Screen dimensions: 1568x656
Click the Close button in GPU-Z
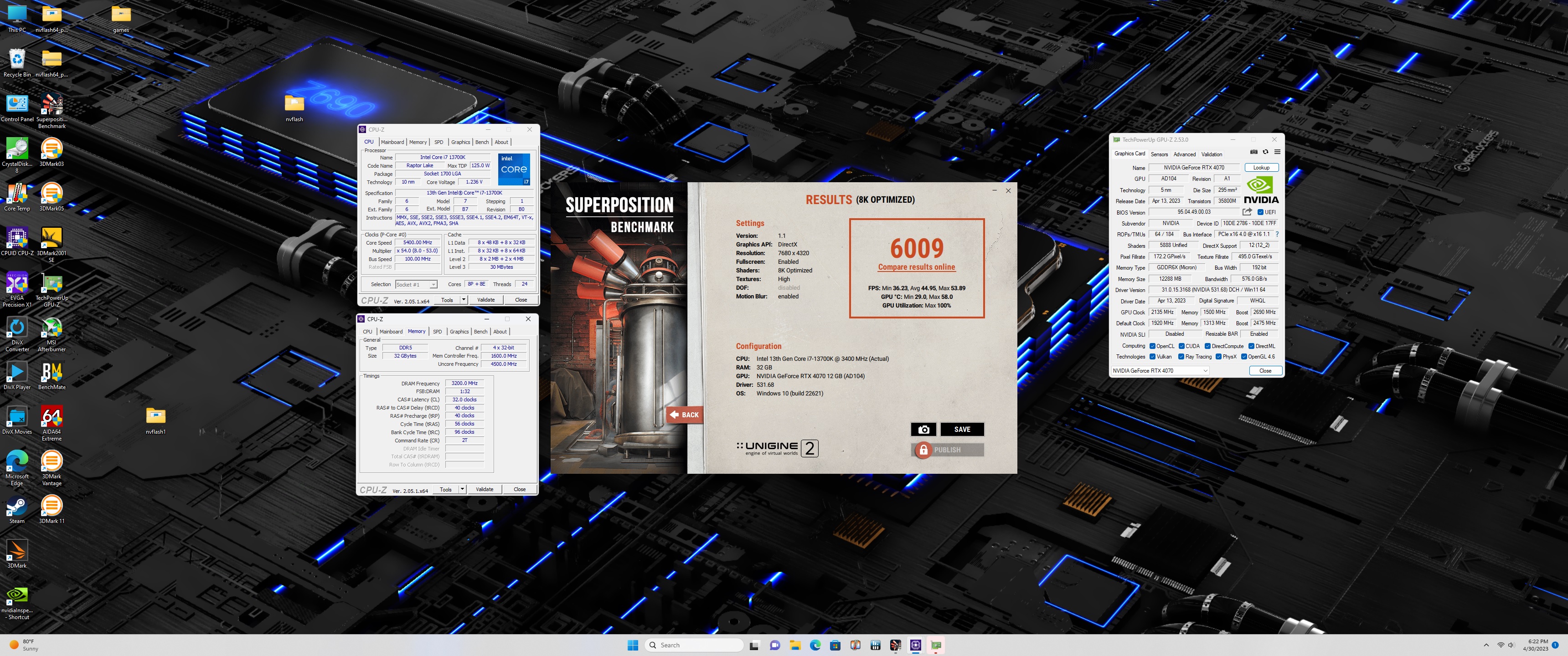coord(1265,371)
